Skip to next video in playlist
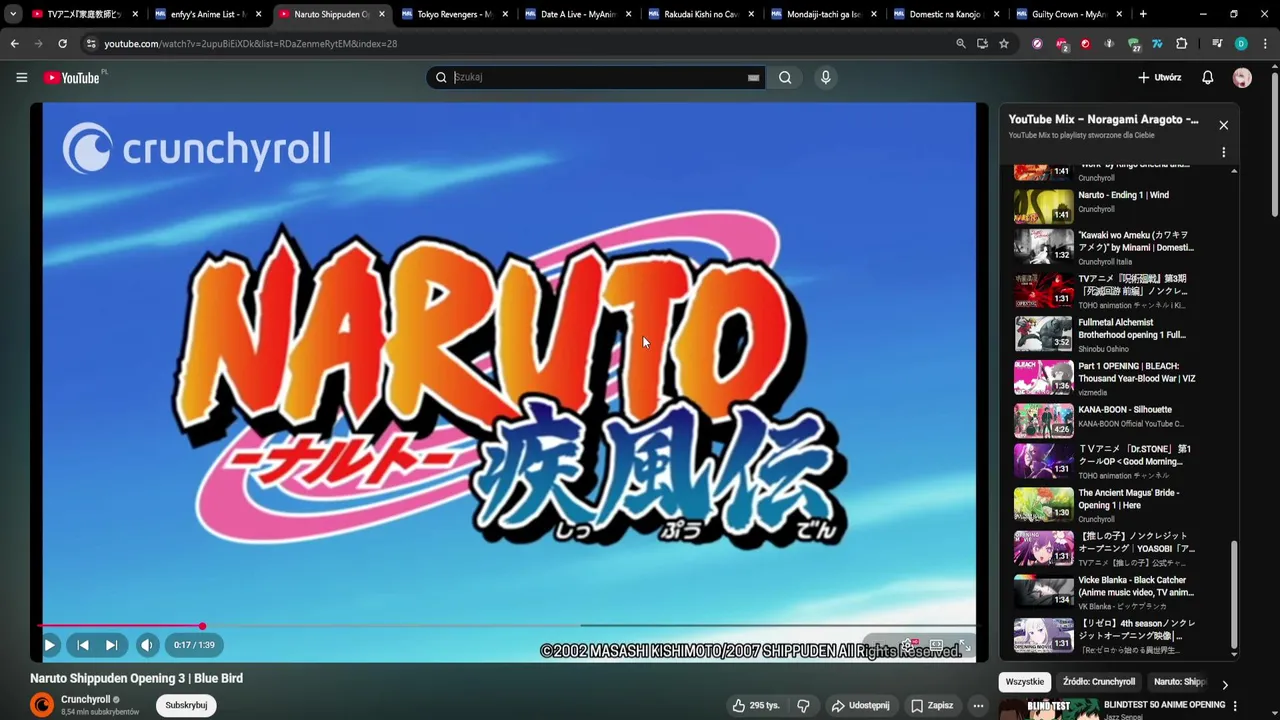Image resolution: width=1280 pixels, height=720 pixels. click(x=112, y=645)
